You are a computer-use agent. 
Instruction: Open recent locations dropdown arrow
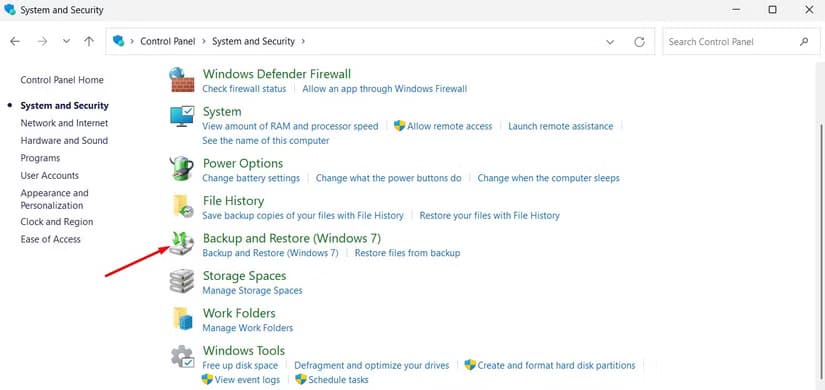[x=66, y=42]
